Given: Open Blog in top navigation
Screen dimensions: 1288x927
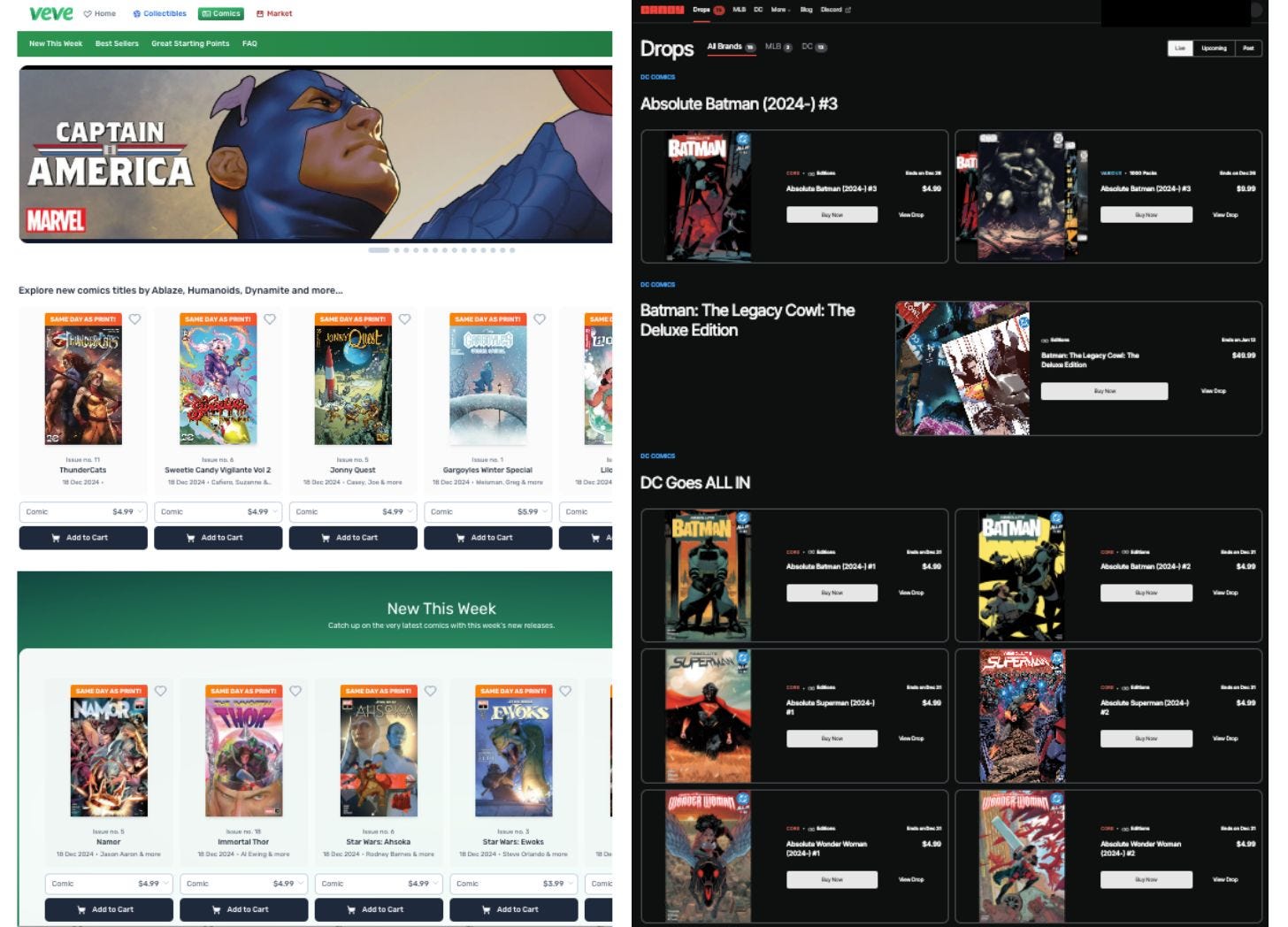Looking at the screenshot, I should (x=806, y=10).
